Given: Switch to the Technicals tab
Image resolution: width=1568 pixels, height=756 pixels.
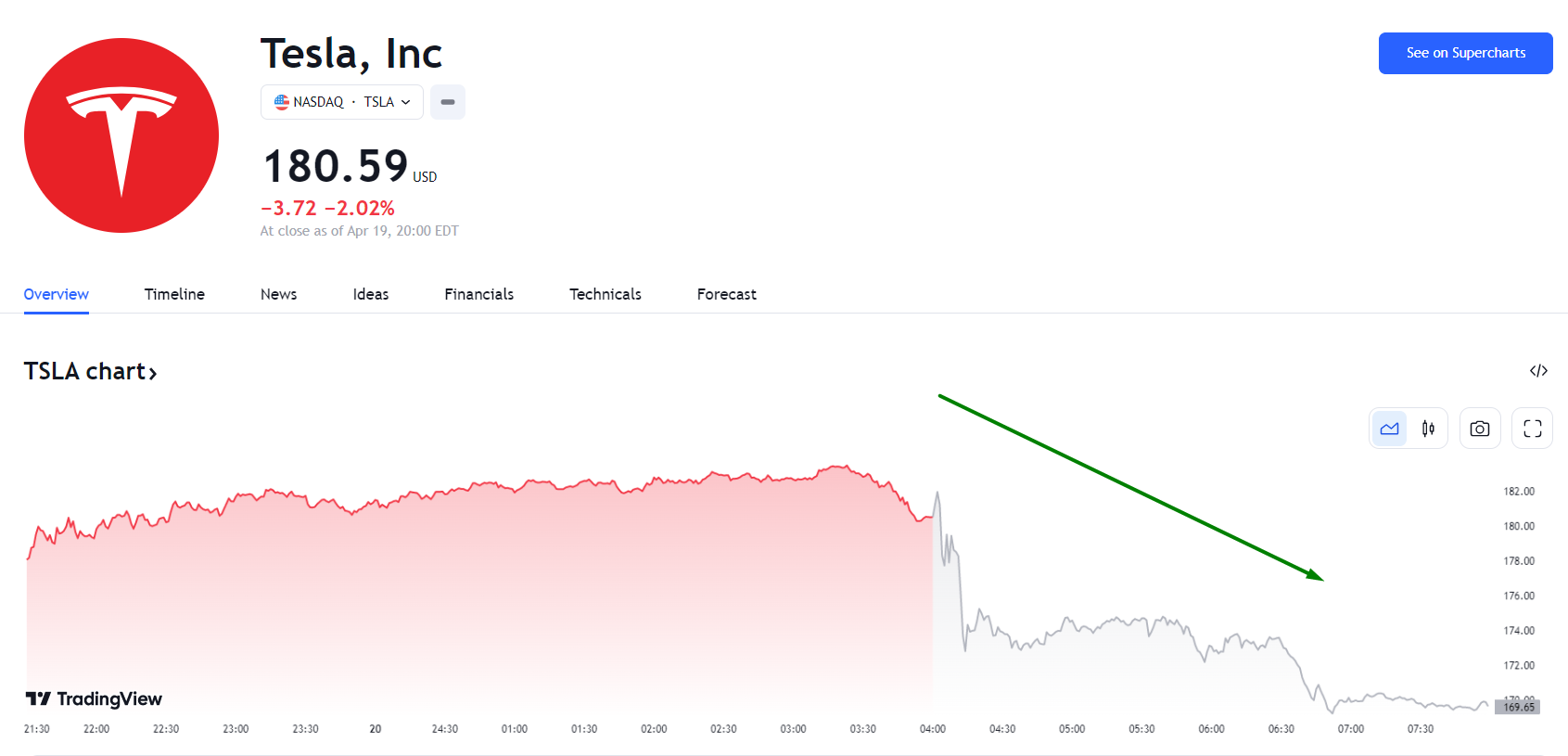Looking at the screenshot, I should point(606,294).
